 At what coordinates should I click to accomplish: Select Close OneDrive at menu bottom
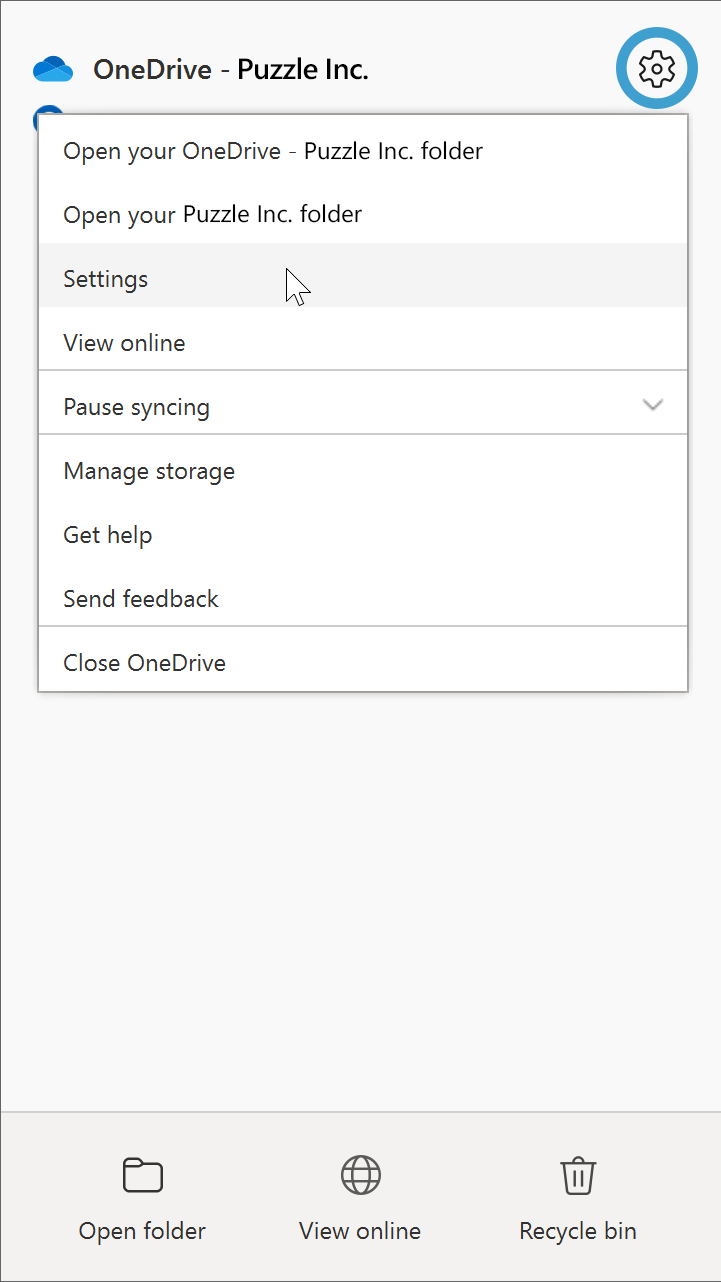(144, 663)
